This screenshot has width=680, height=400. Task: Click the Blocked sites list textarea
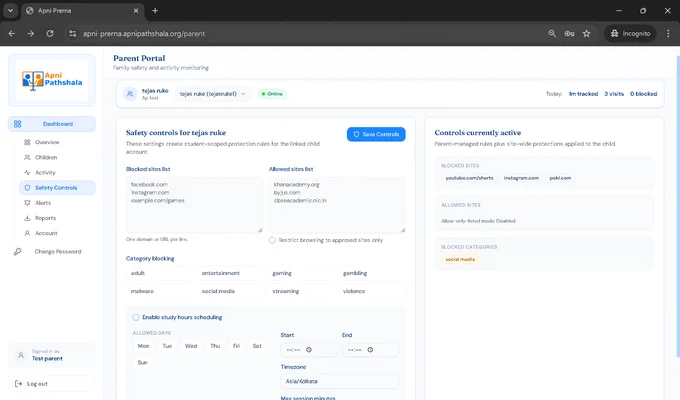[x=194, y=205]
